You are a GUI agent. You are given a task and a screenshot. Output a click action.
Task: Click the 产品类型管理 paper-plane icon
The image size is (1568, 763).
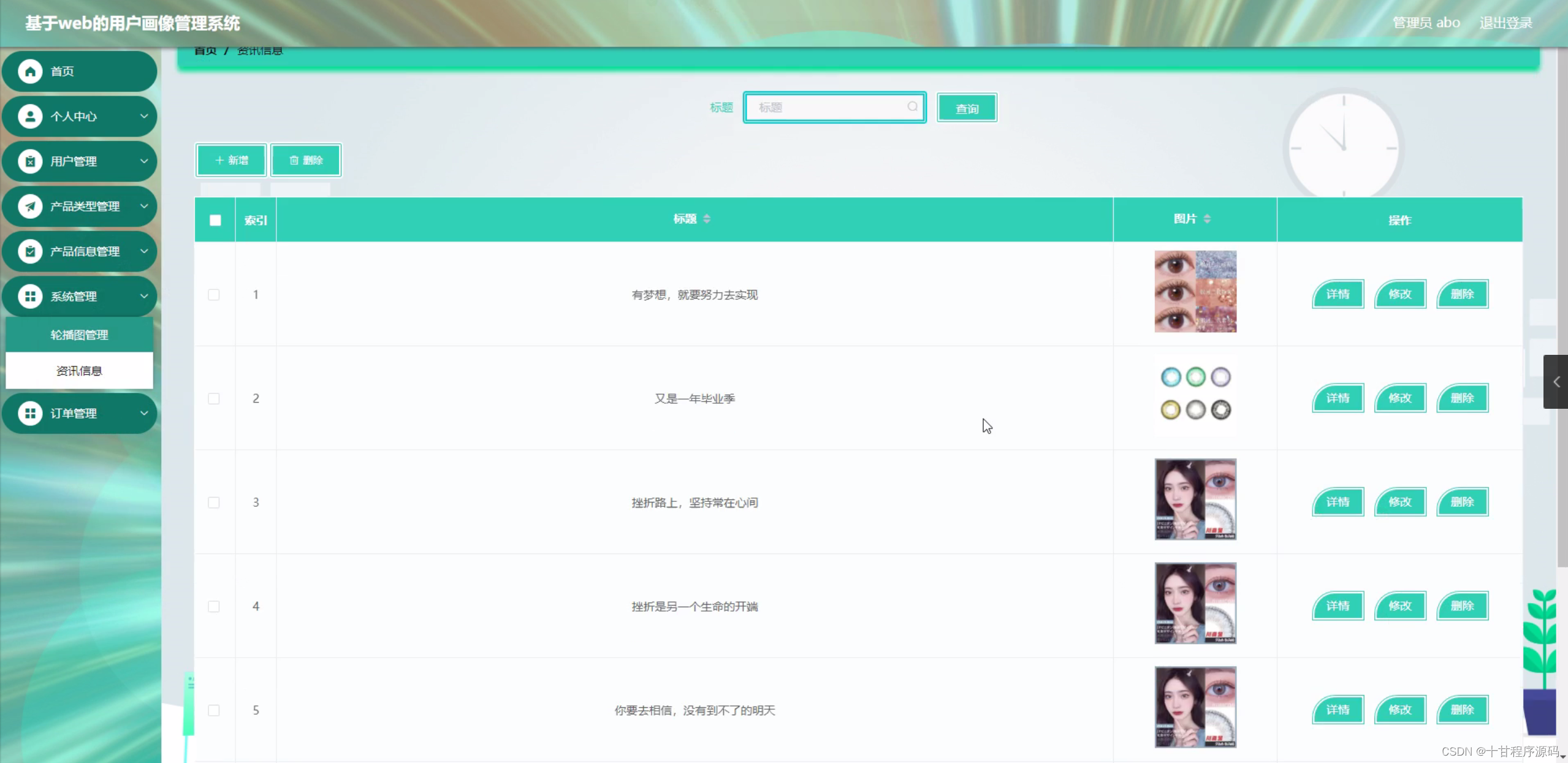(x=29, y=206)
